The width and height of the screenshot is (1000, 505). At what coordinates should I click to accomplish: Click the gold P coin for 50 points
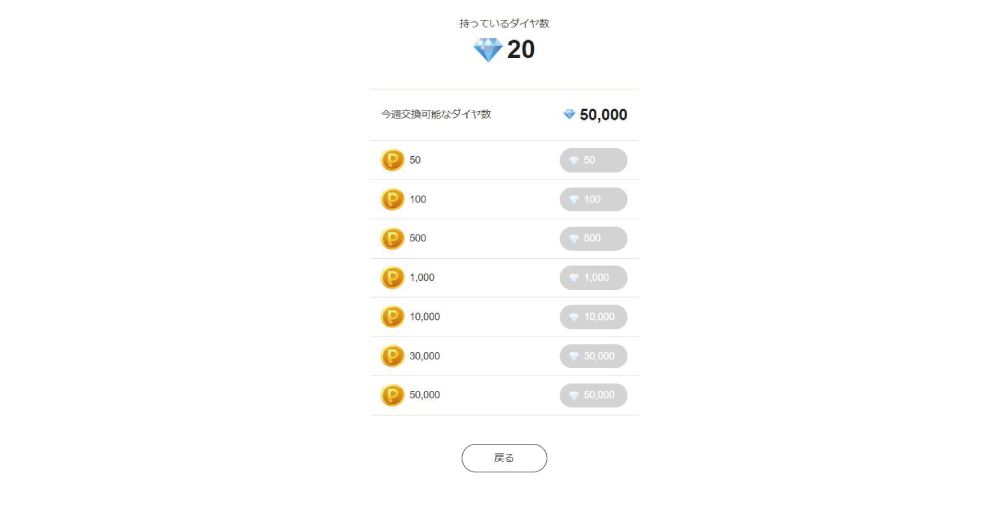point(392,160)
